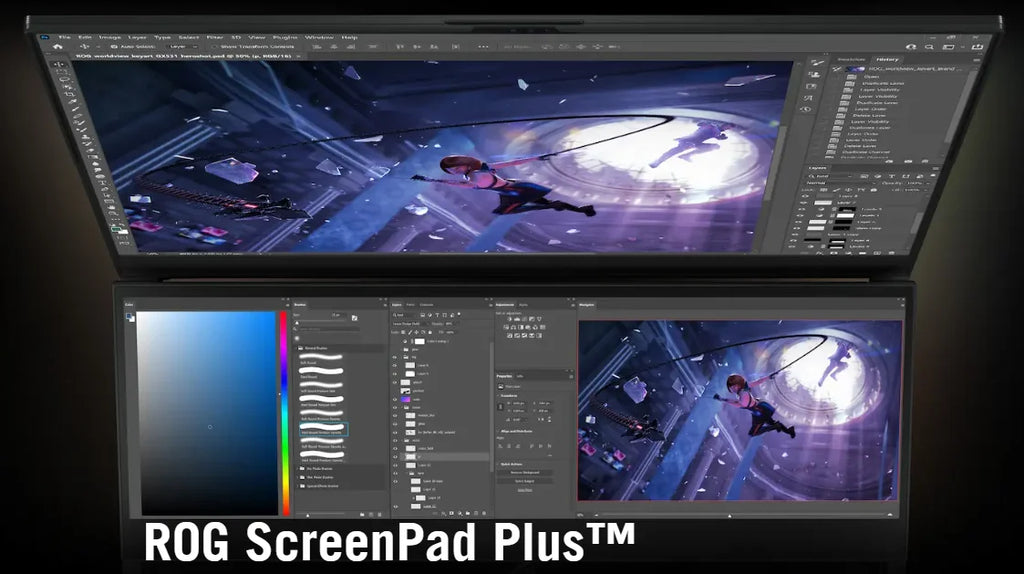Click the View More link under Quick Actions

click(x=524, y=490)
